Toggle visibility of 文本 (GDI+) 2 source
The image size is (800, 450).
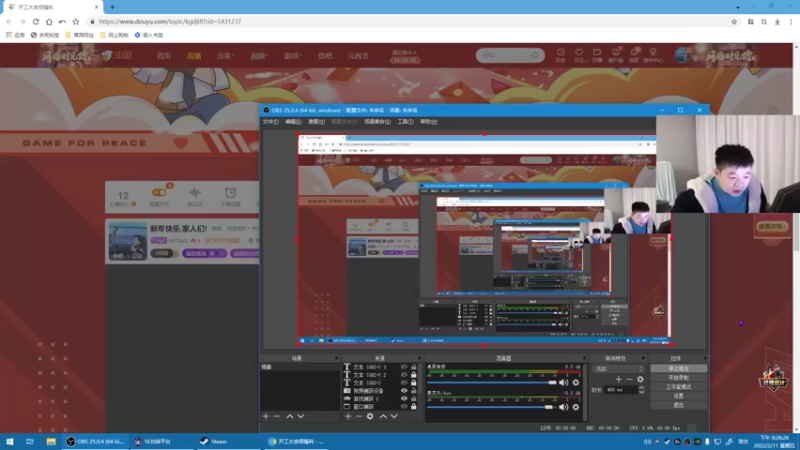pos(404,375)
